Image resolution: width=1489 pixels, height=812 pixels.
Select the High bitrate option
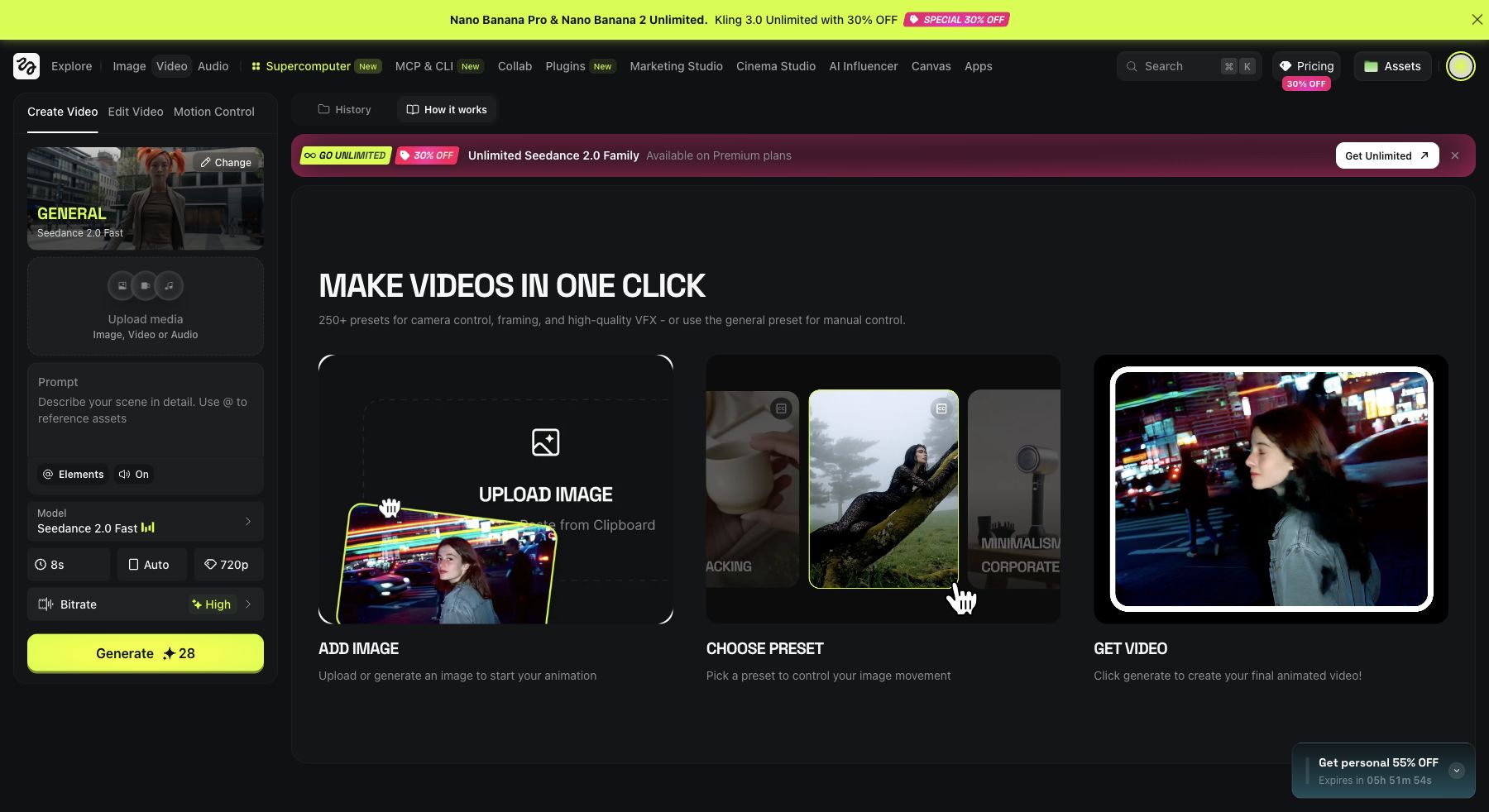212,604
